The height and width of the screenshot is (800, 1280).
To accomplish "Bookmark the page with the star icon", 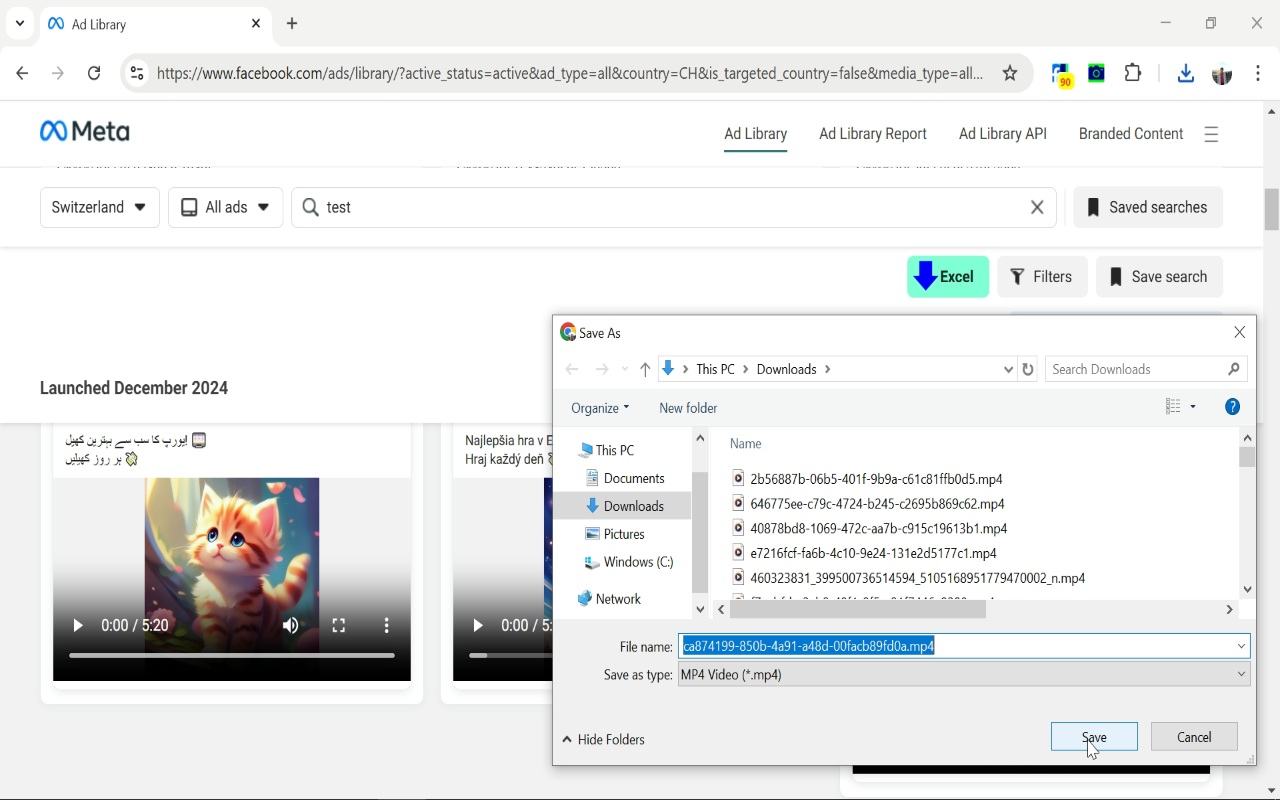I will [x=1010, y=72].
